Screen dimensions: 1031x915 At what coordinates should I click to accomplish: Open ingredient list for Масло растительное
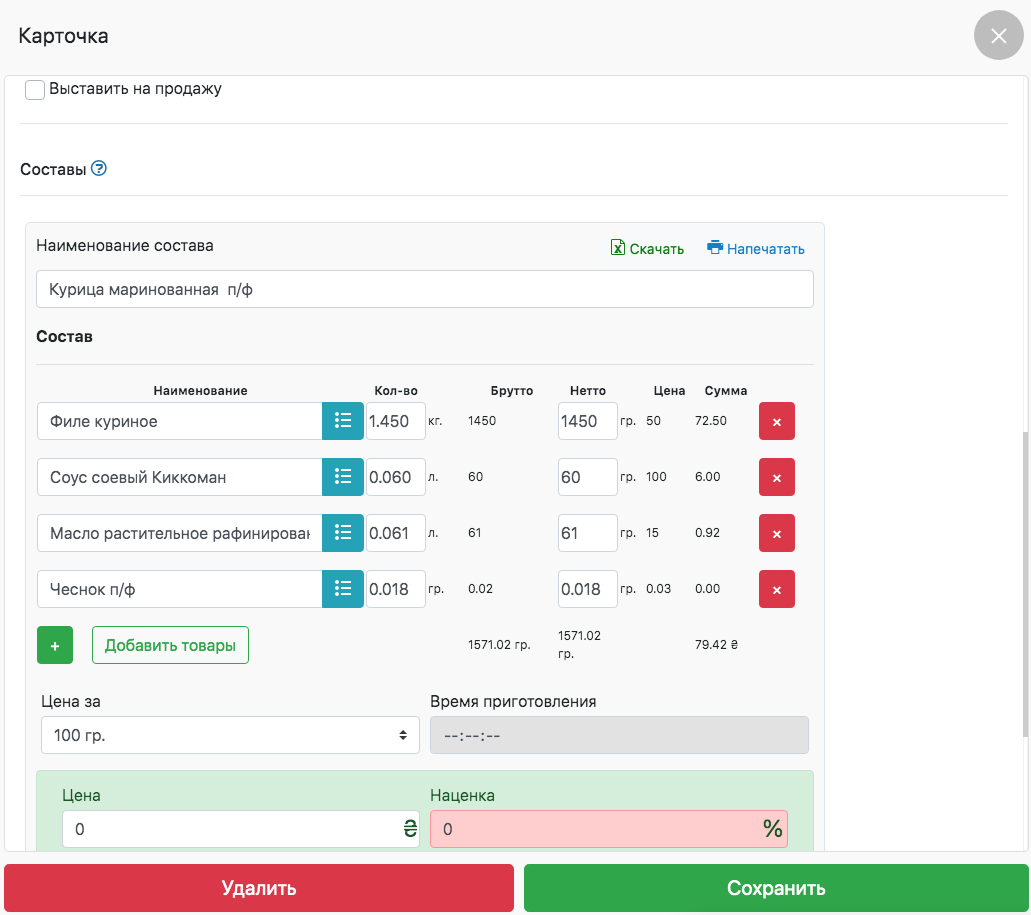(x=343, y=533)
